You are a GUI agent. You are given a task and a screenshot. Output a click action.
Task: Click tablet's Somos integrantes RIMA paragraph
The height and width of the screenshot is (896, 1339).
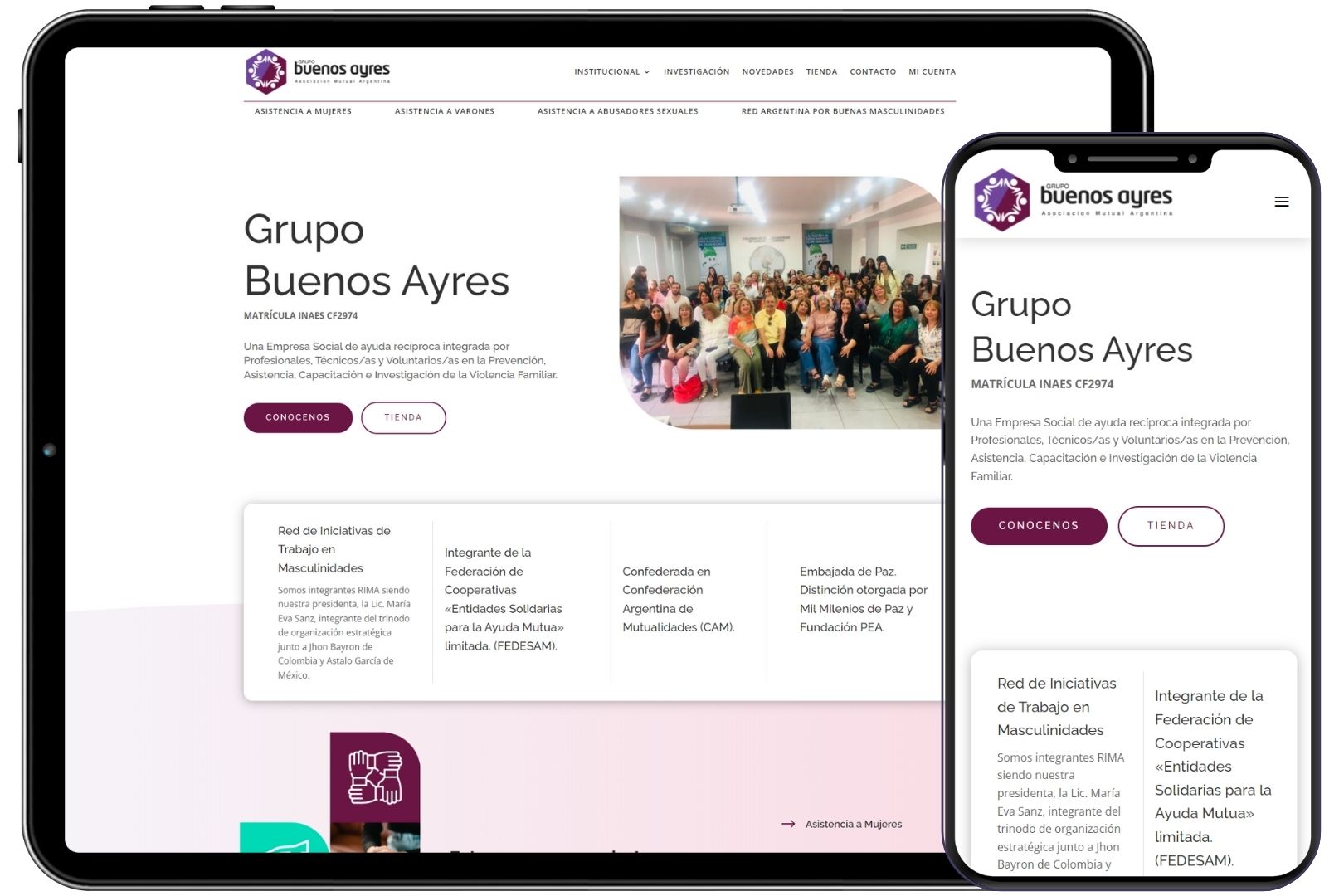pyautogui.click(x=344, y=632)
